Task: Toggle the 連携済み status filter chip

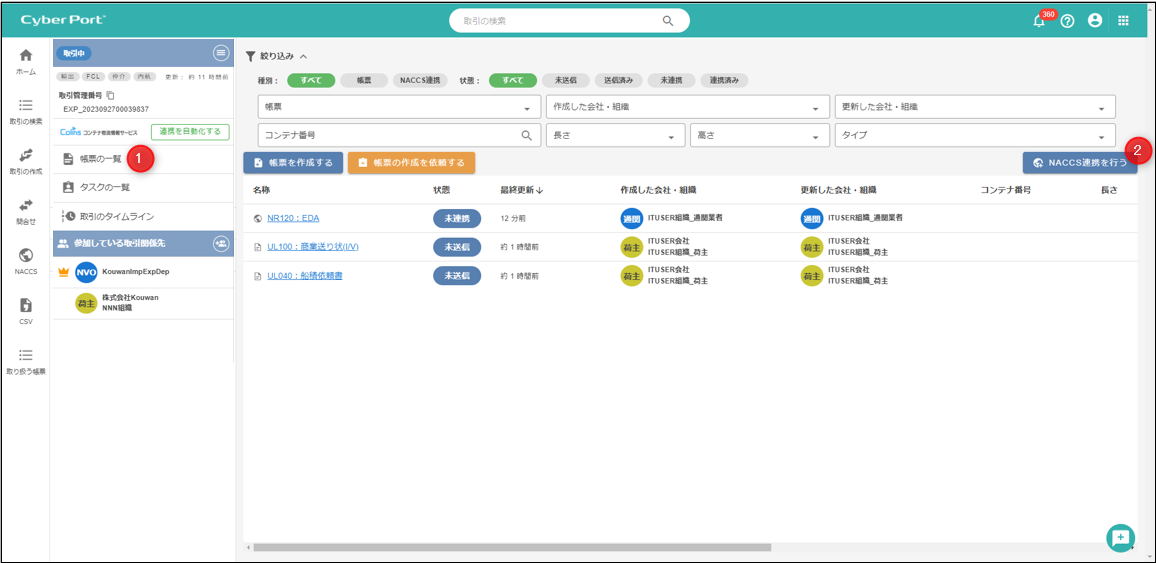Action: tap(724, 81)
